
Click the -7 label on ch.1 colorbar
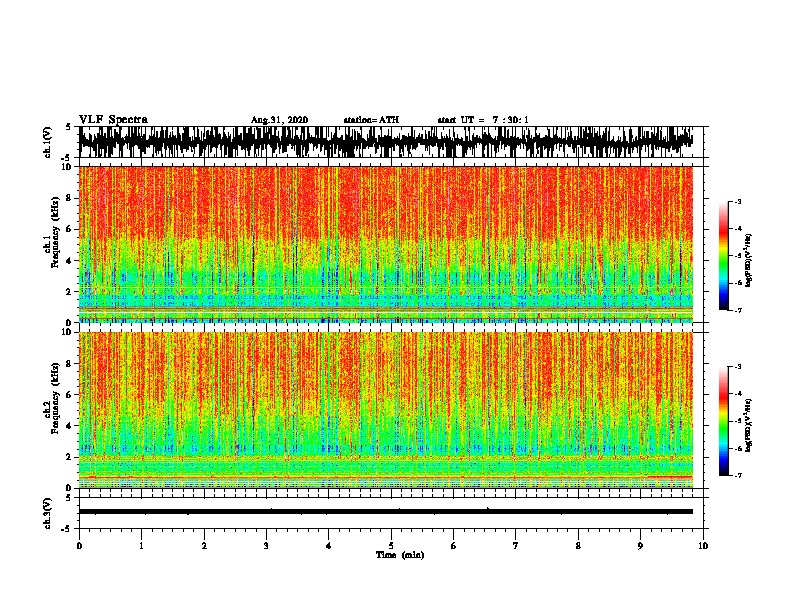pos(738,310)
